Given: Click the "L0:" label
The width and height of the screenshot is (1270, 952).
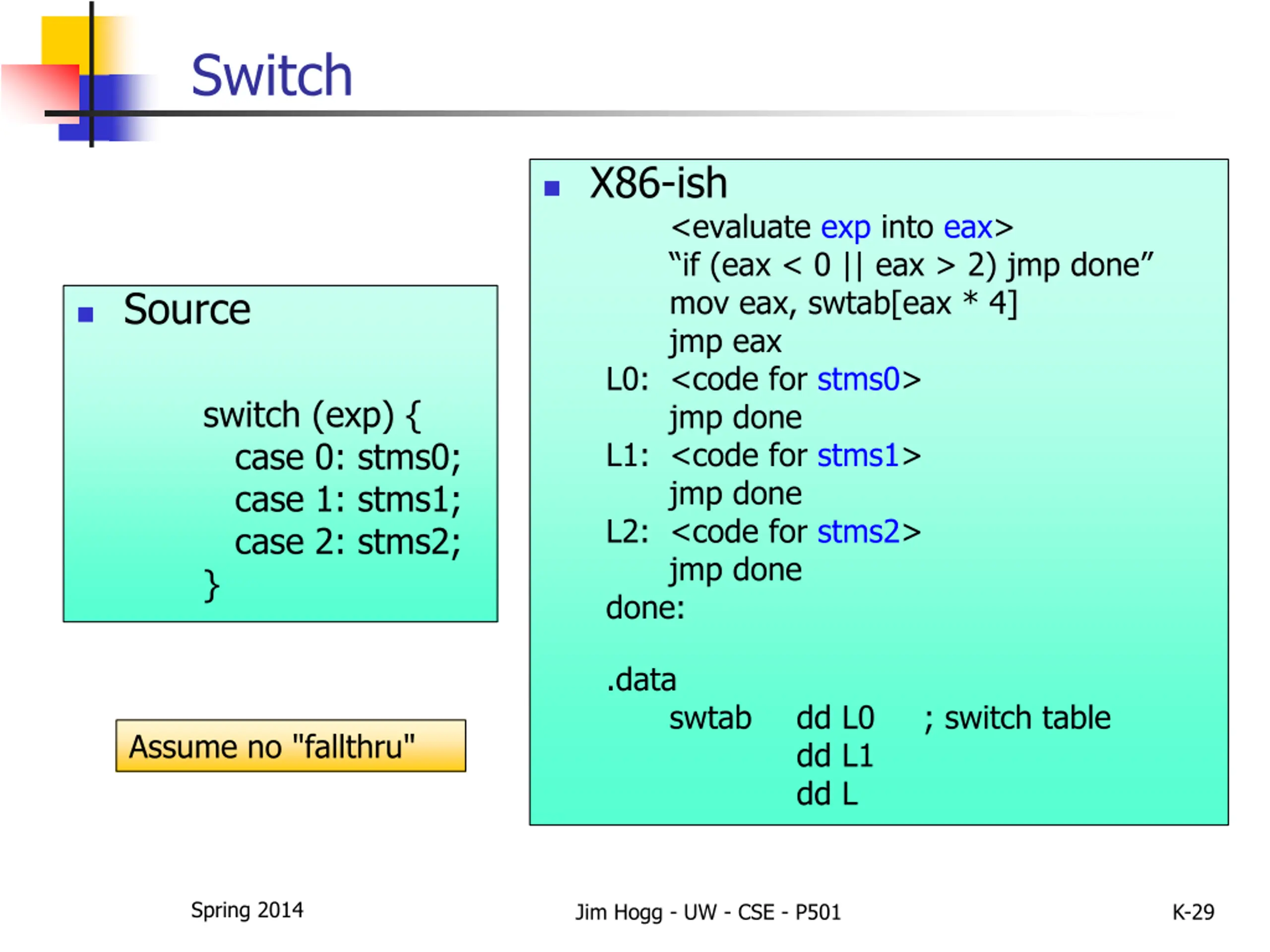Looking at the screenshot, I should [628, 380].
